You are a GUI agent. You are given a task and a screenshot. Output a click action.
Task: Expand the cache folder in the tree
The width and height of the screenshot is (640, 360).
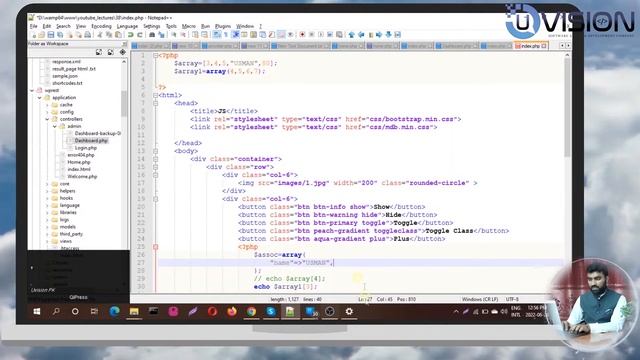pos(47,105)
